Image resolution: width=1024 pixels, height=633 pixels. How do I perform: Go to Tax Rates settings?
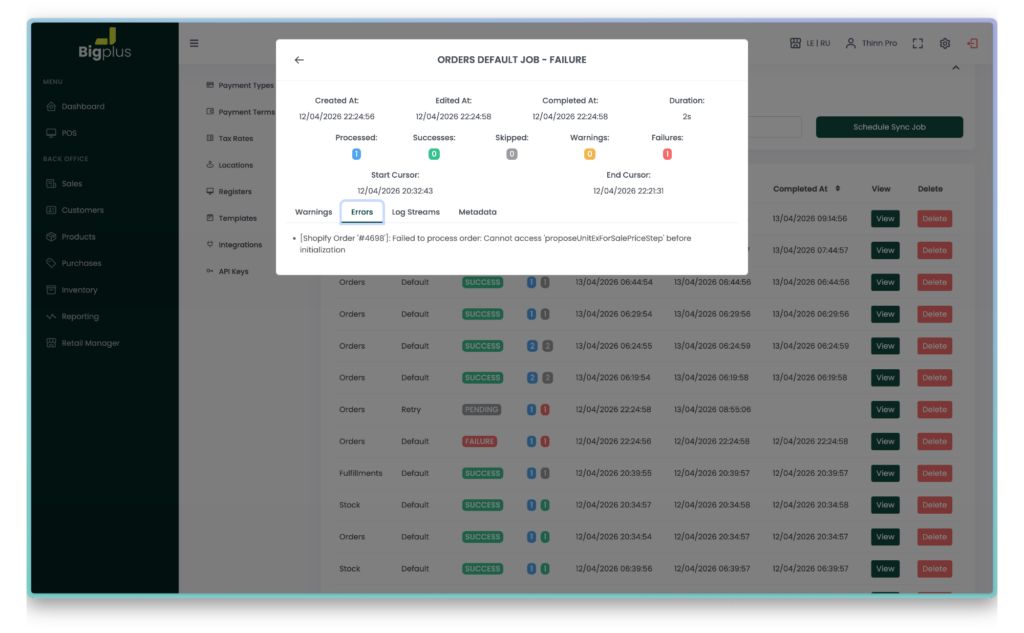coord(229,138)
